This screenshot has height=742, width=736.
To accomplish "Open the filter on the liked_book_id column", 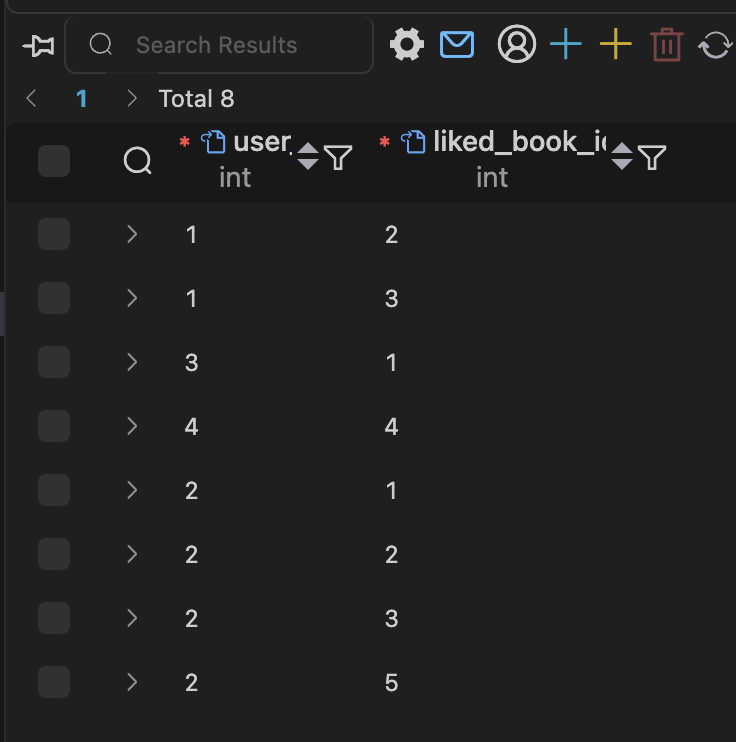I will pos(652,157).
